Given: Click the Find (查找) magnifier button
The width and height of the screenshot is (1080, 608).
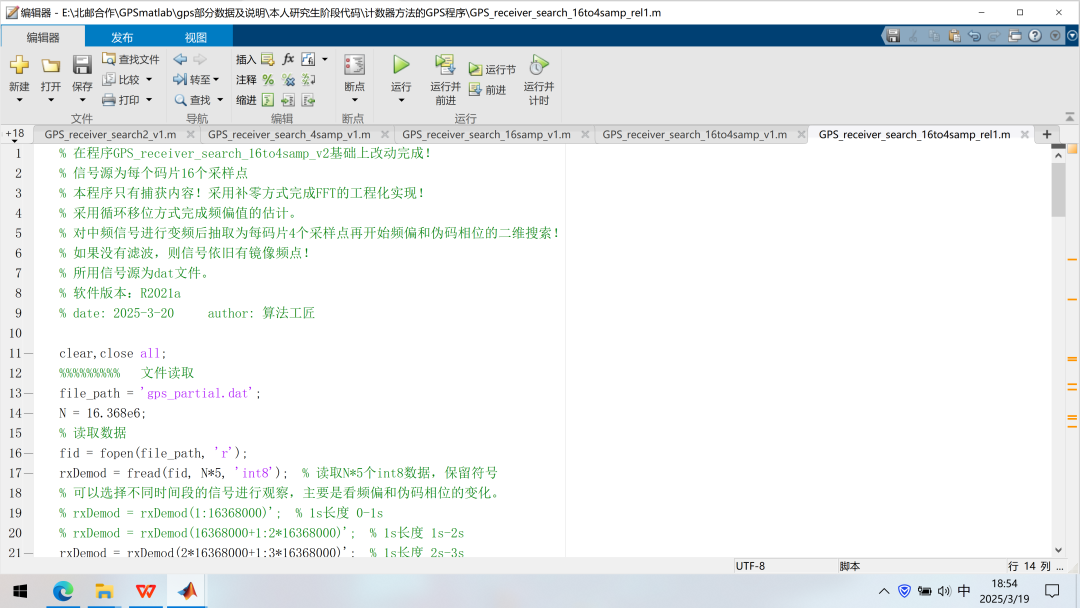Looking at the screenshot, I should point(192,100).
